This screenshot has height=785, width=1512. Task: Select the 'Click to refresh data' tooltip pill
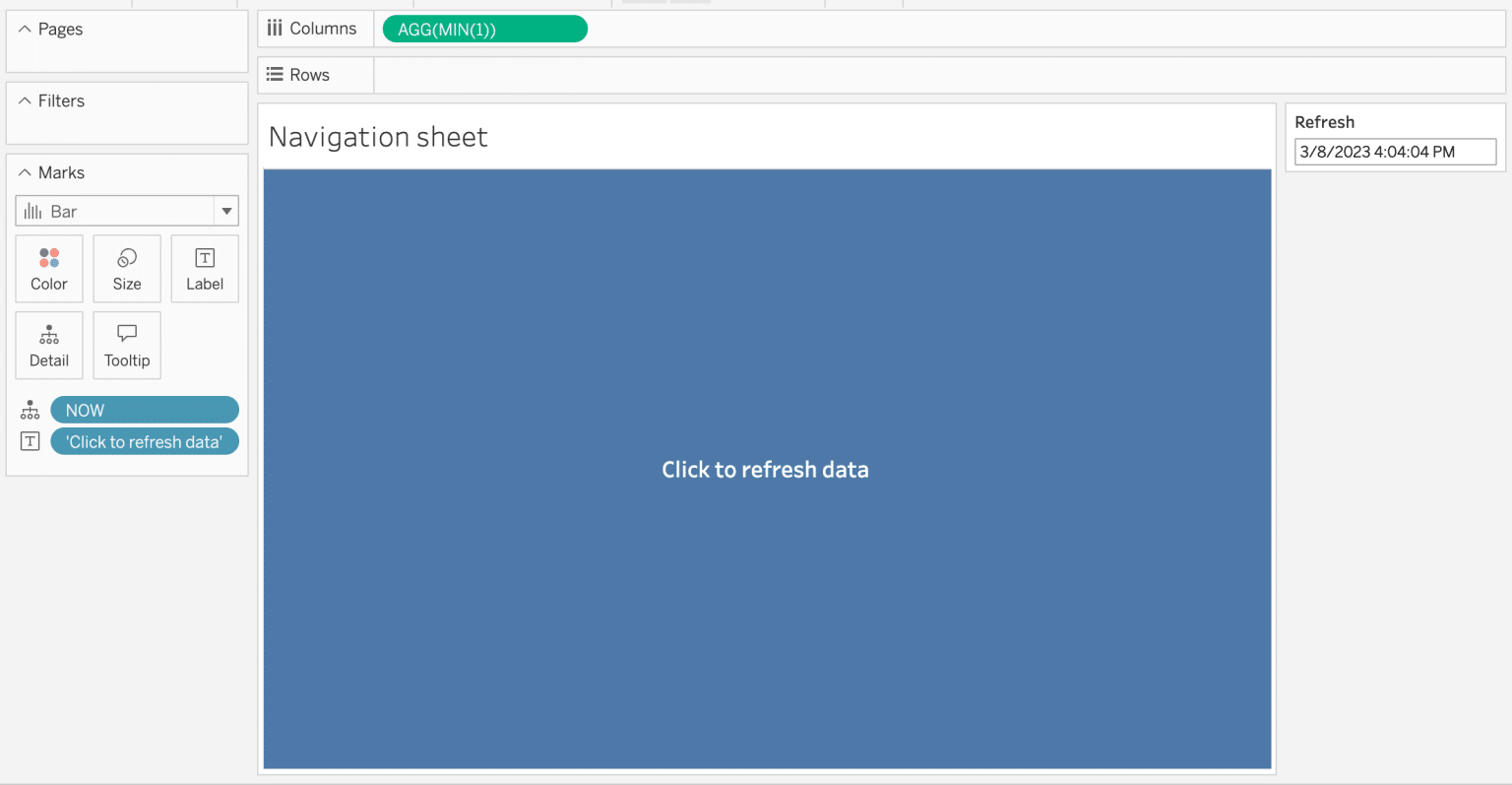(144, 441)
